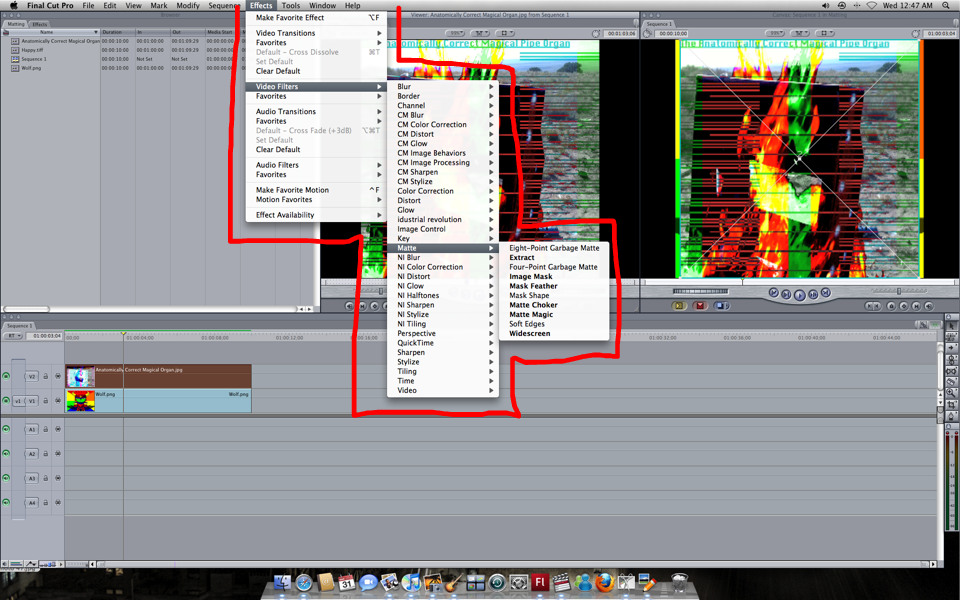This screenshot has width=960, height=600.
Task: Select Happy.tiff in Browser list
Action: point(32,50)
